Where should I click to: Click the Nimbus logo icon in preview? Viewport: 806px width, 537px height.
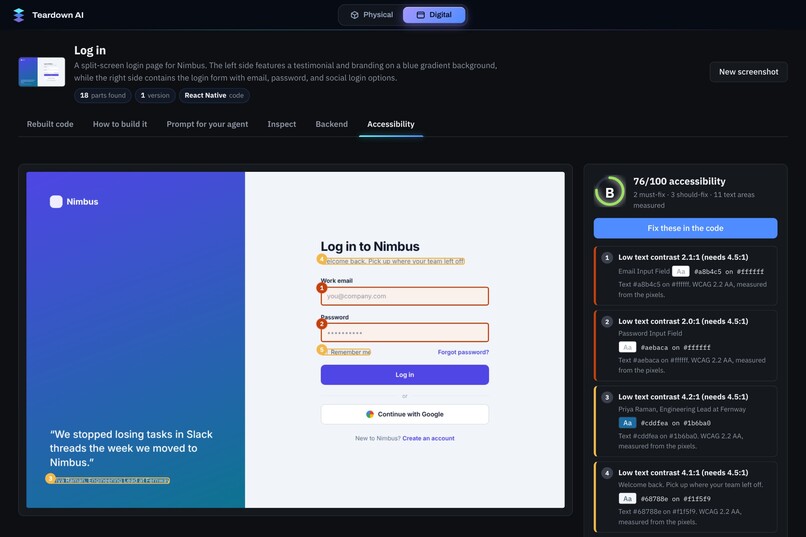[x=56, y=201]
